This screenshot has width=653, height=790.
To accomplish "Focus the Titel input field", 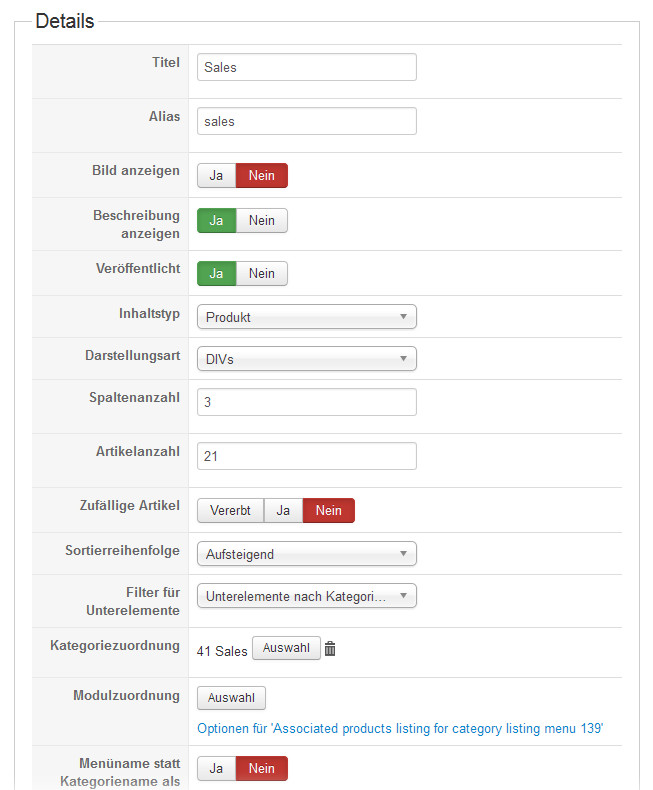I will click(x=306, y=67).
